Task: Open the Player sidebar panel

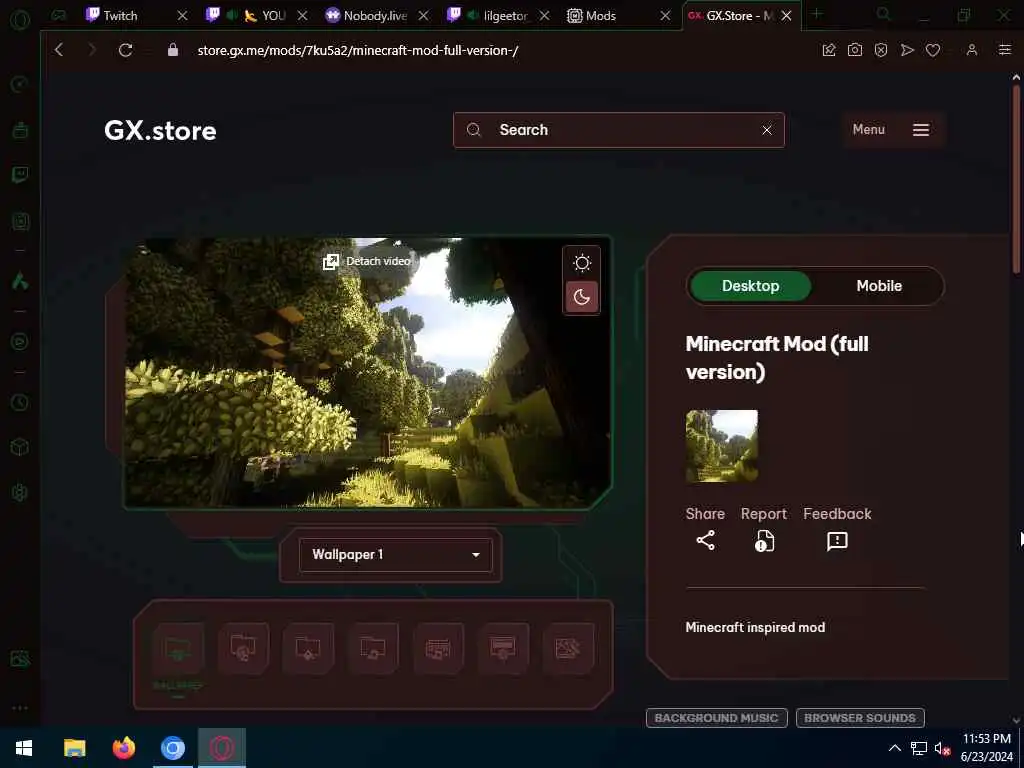Action: (x=20, y=342)
